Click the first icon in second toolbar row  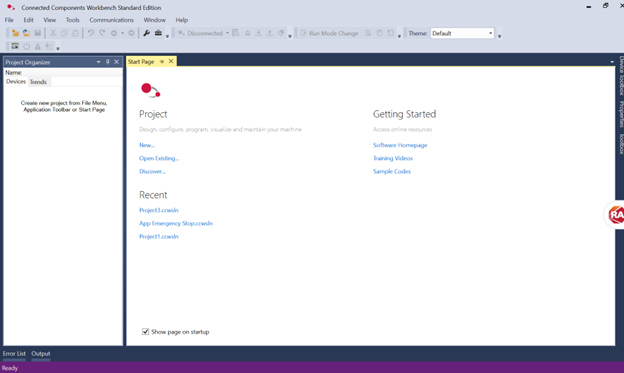click(15, 46)
